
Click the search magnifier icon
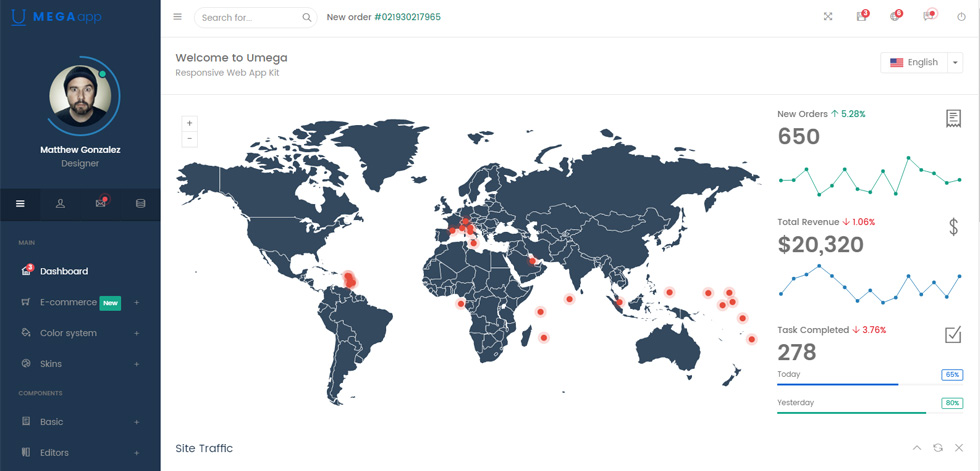point(307,17)
